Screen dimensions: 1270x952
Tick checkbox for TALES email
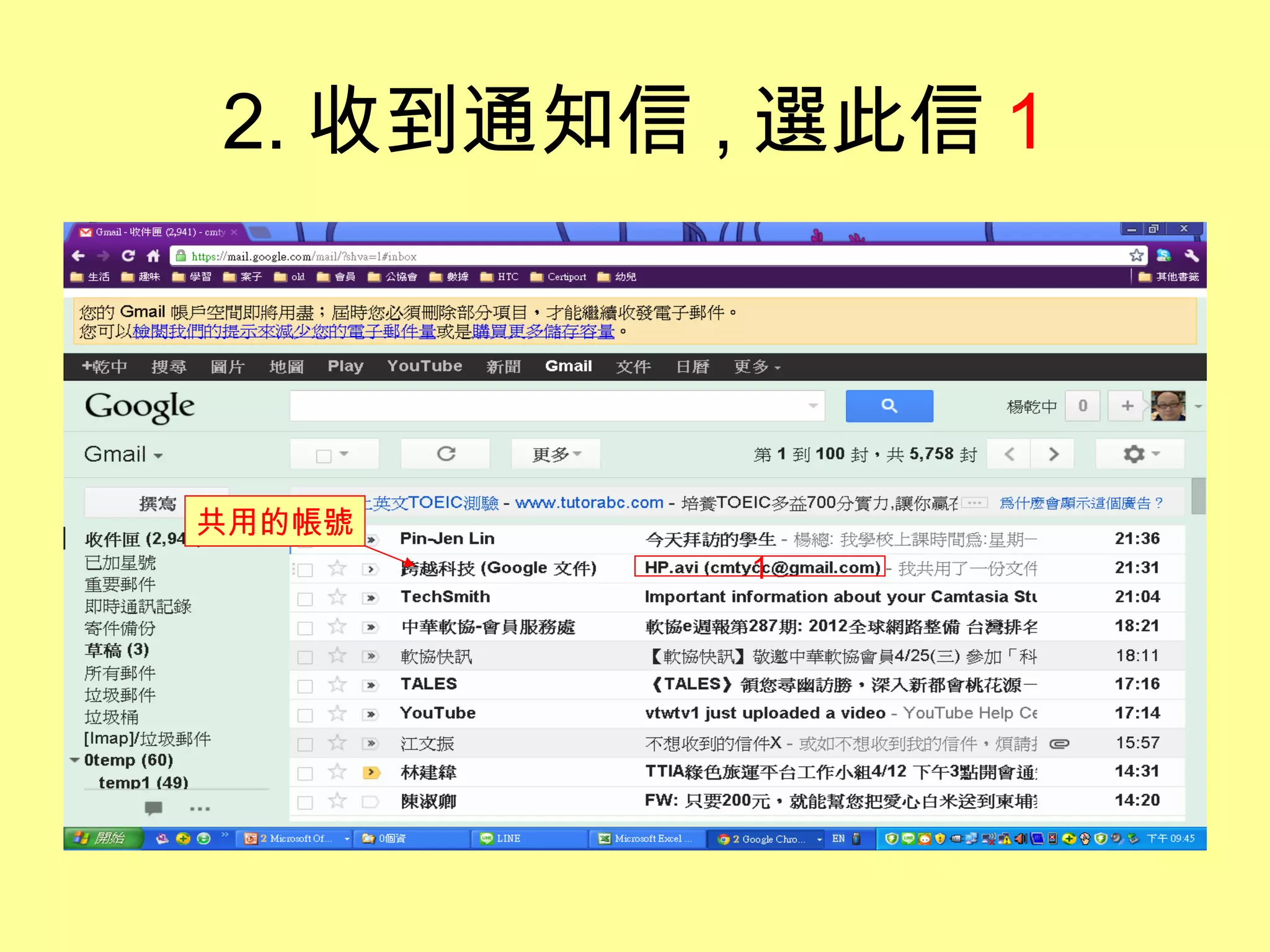[304, 686]
